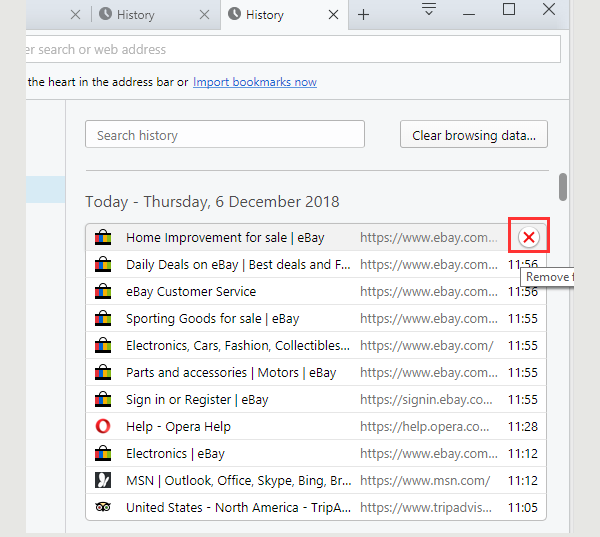Open Sign in or Register eBay entry
The height and width of the screenshot is (537, 600).
pos(197,400)
